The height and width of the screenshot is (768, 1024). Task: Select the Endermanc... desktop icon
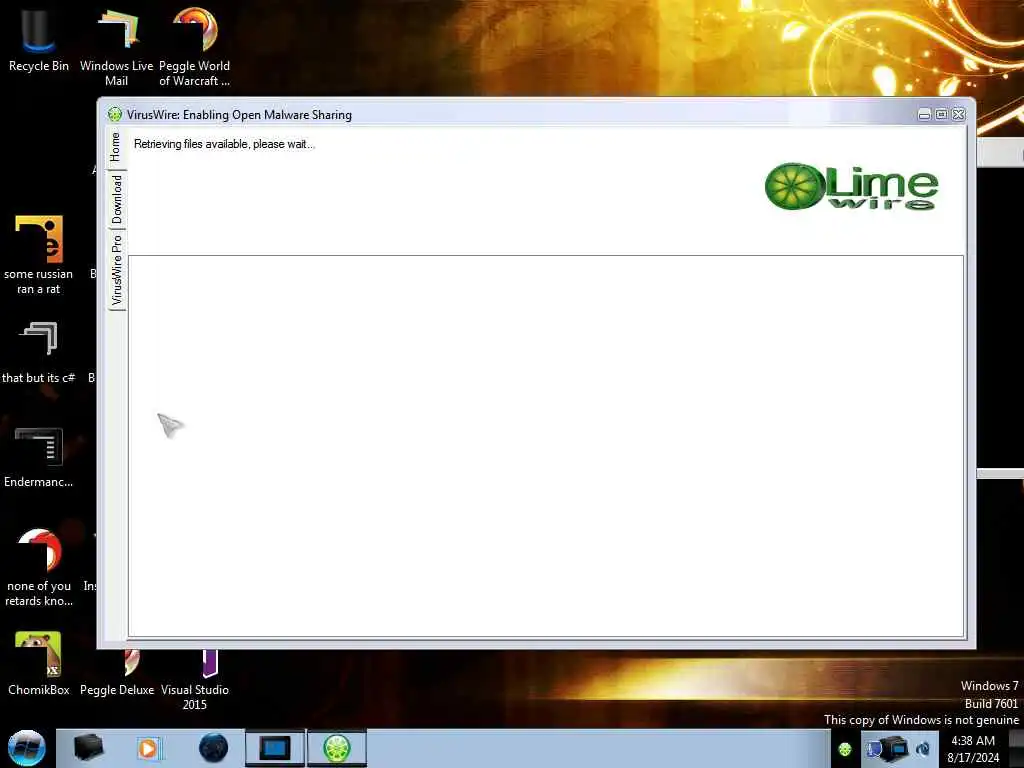pos(39,456)
